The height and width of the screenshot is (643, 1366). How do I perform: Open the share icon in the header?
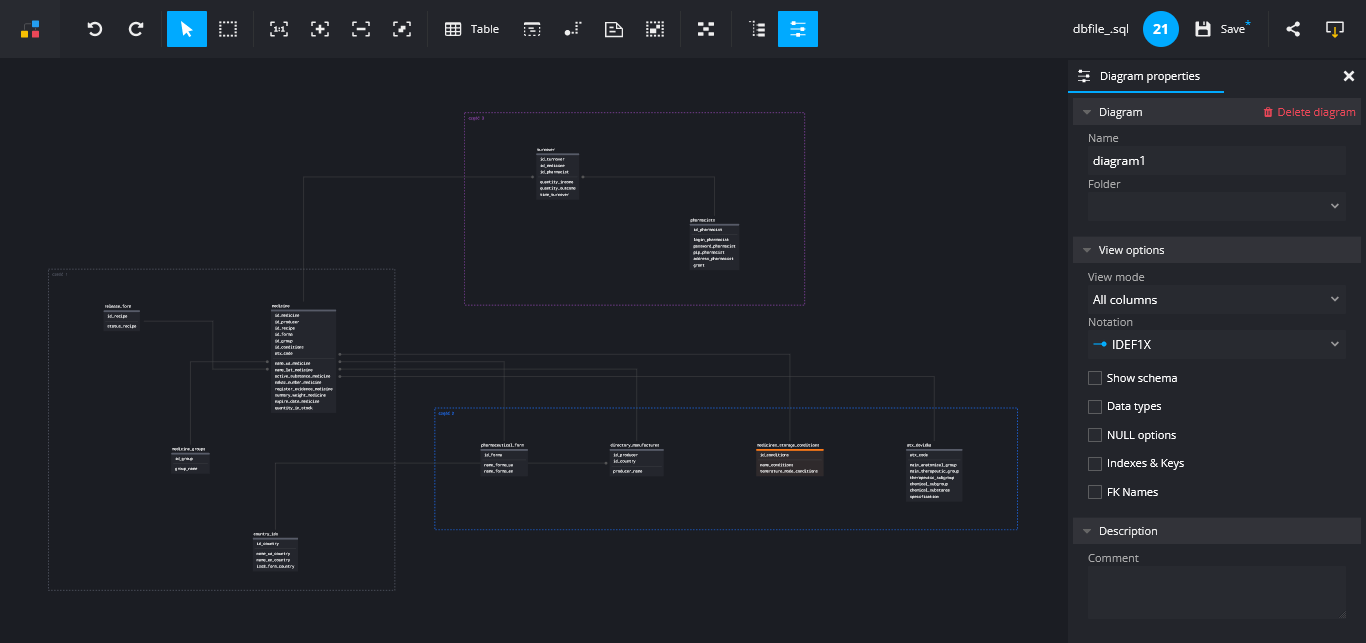click(1292, 29)
